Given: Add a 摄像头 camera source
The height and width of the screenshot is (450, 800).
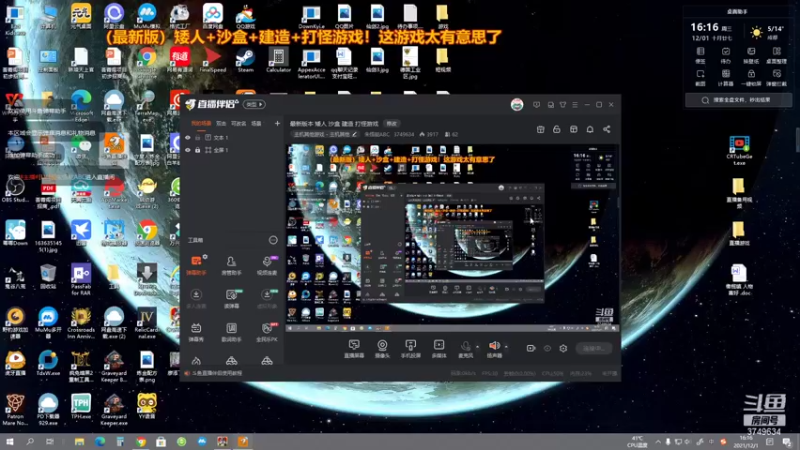Looking at the screenshot, I should click(x=382, y=349).
